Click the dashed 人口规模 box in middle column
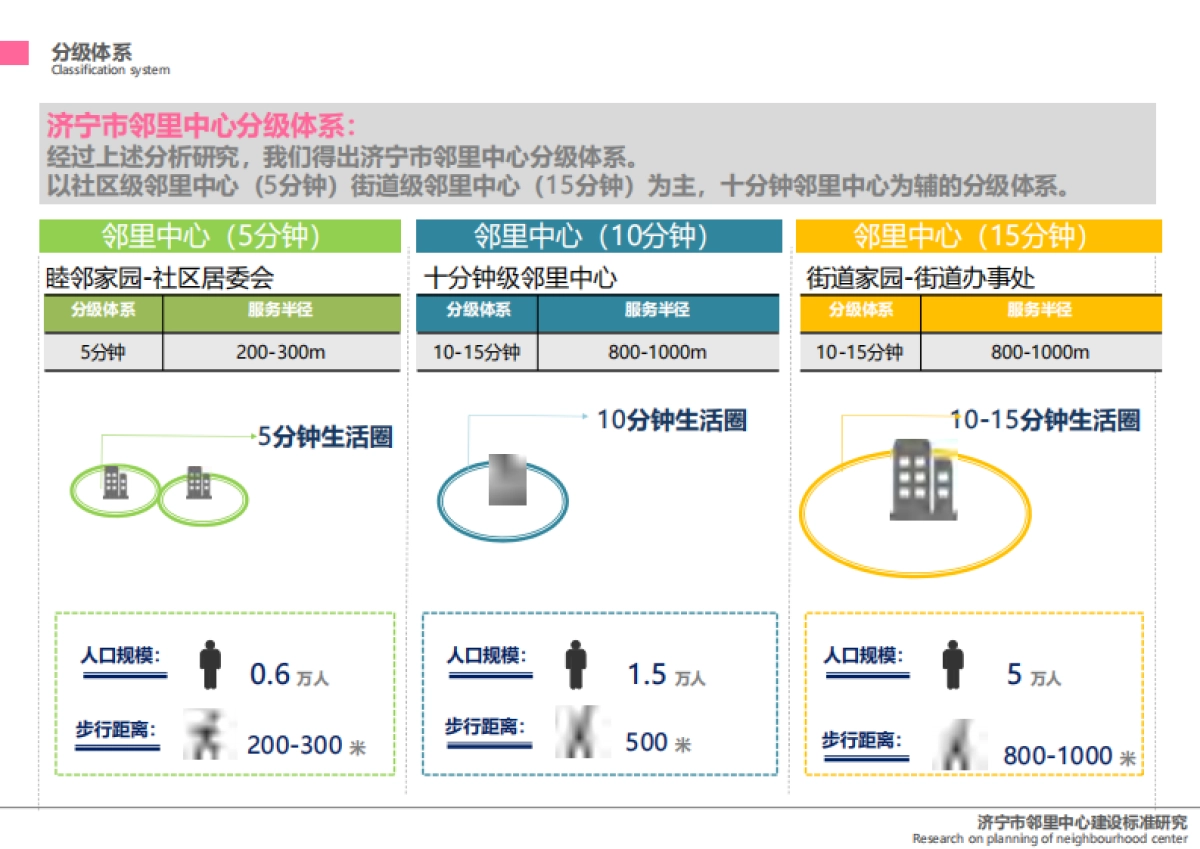Screen dimensions: 1200x849 600,695
